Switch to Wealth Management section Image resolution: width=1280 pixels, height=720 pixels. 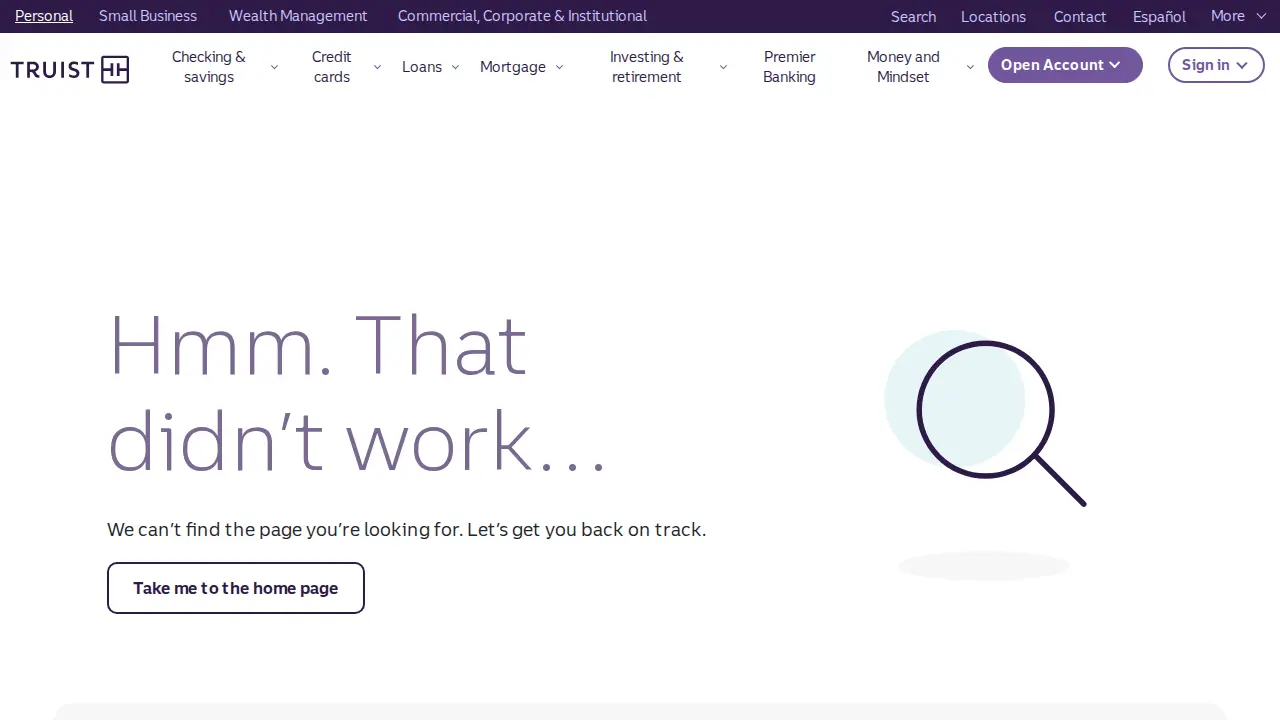click(x=298, y=16)
